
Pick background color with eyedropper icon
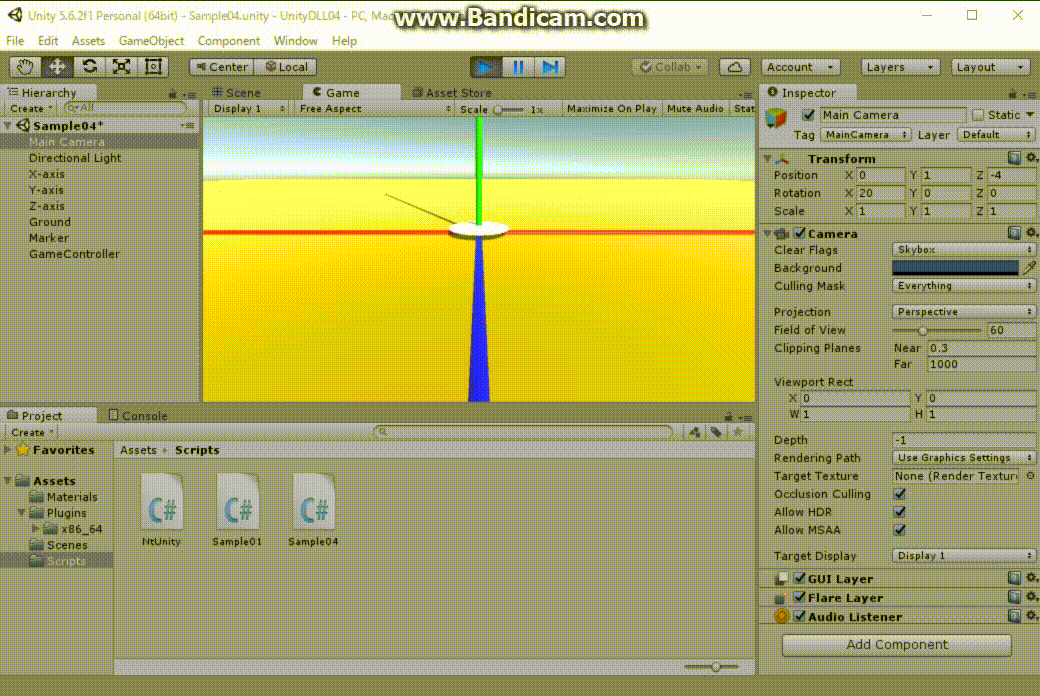(x=1029, y=268)
